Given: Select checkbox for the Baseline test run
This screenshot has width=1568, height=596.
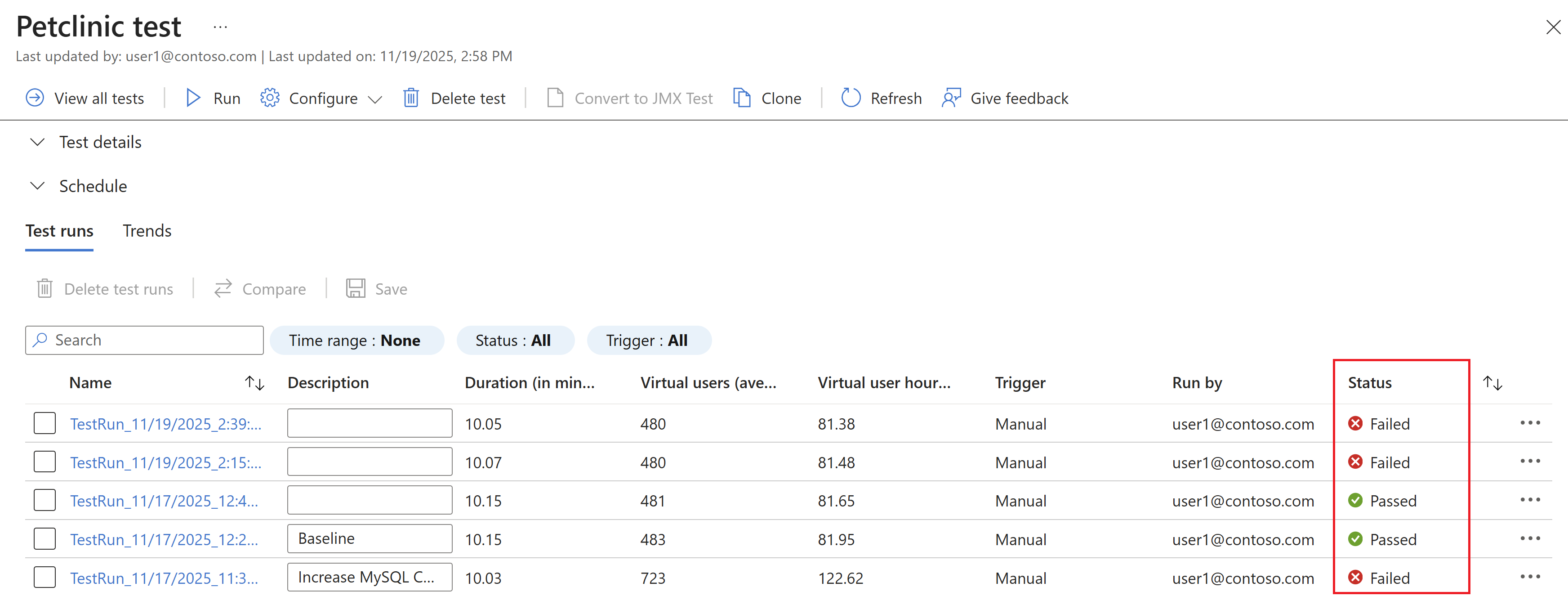Looking at the screenshot, I should [x=45, y=539].
